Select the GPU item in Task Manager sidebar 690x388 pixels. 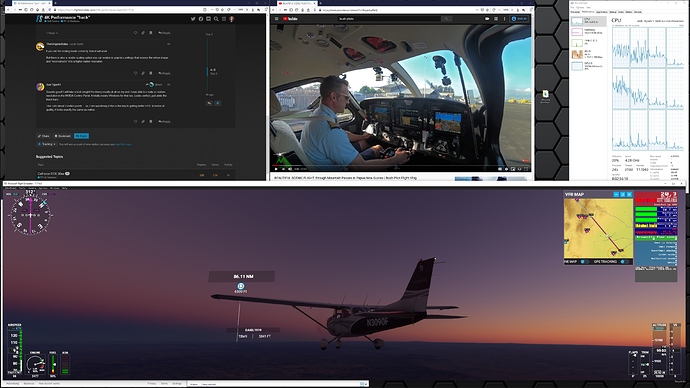click(x=588, y=66)
